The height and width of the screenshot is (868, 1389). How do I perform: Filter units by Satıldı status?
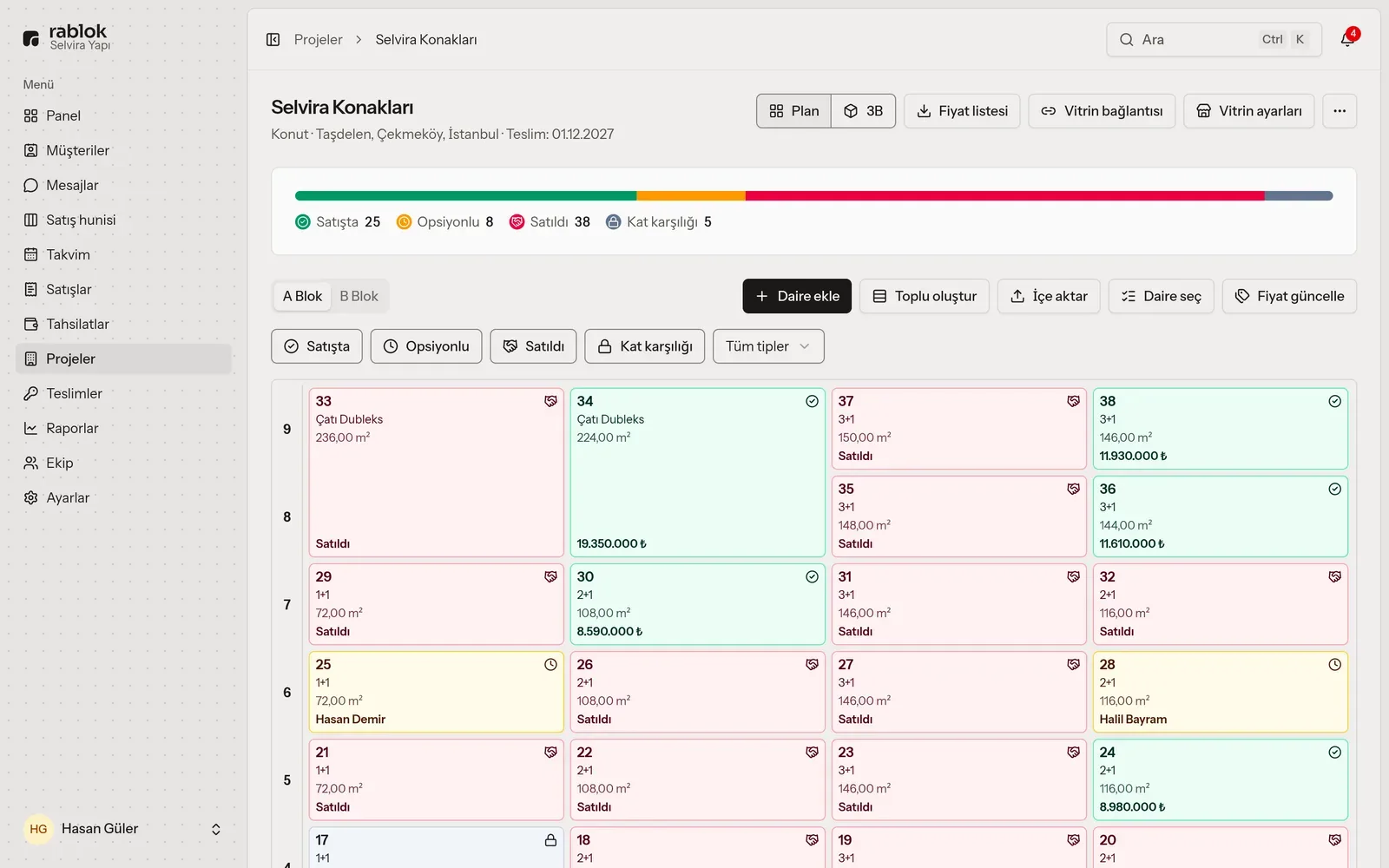click(x=533, y=346)
